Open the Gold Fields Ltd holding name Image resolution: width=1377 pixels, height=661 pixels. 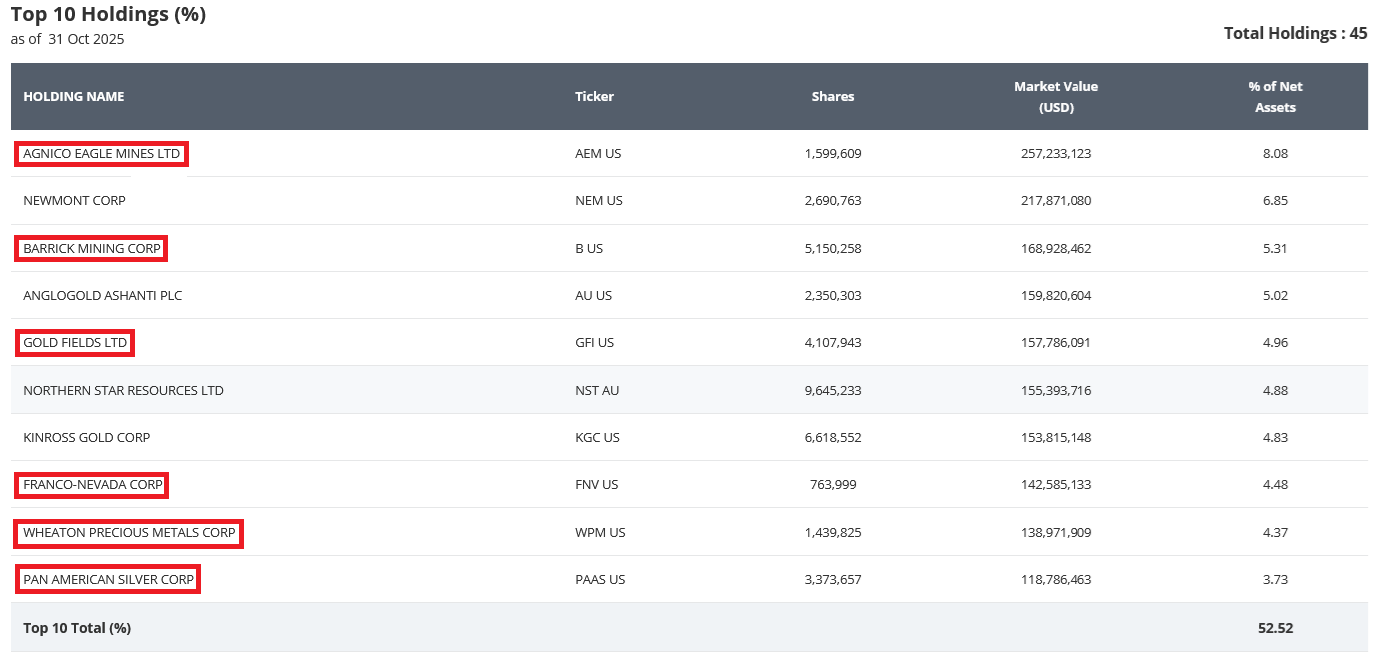75,343
